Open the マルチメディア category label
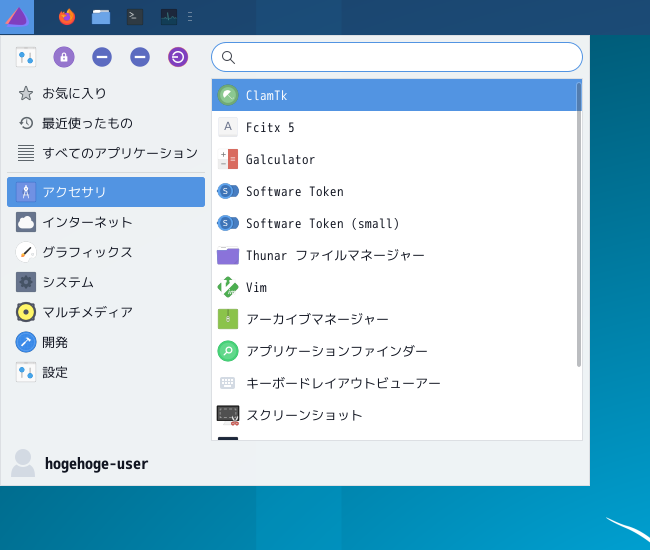 [x=87, y=312]
